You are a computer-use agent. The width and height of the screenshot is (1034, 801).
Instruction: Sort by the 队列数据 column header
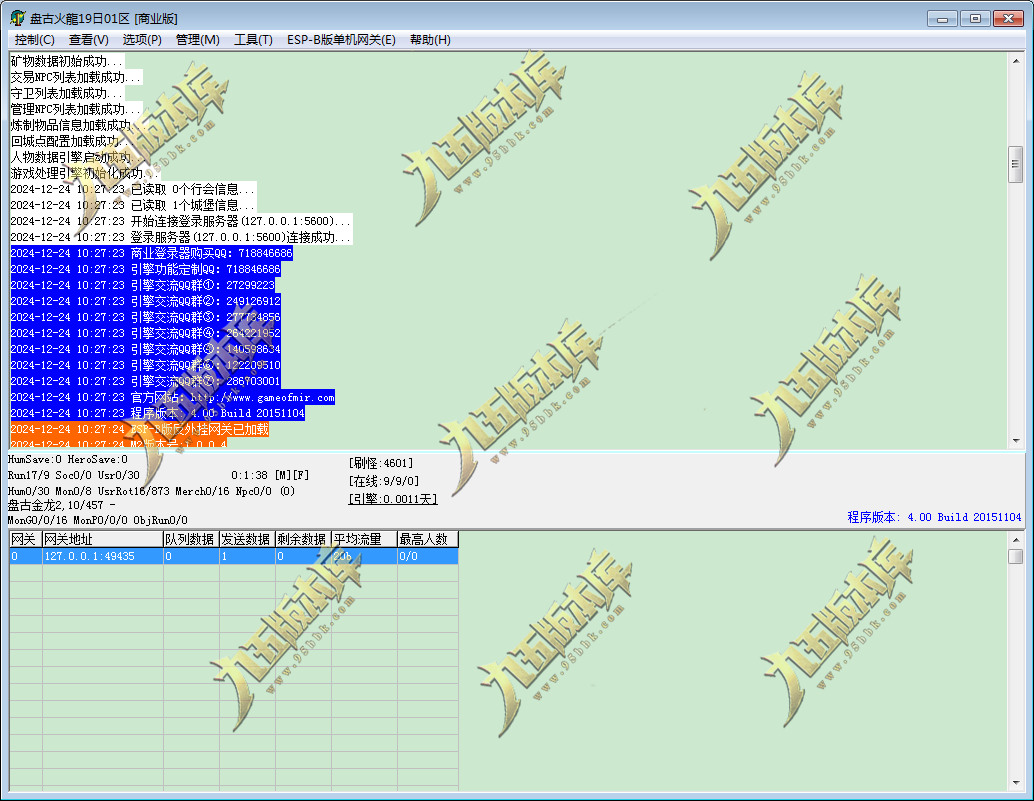click(x=191, y=539)
